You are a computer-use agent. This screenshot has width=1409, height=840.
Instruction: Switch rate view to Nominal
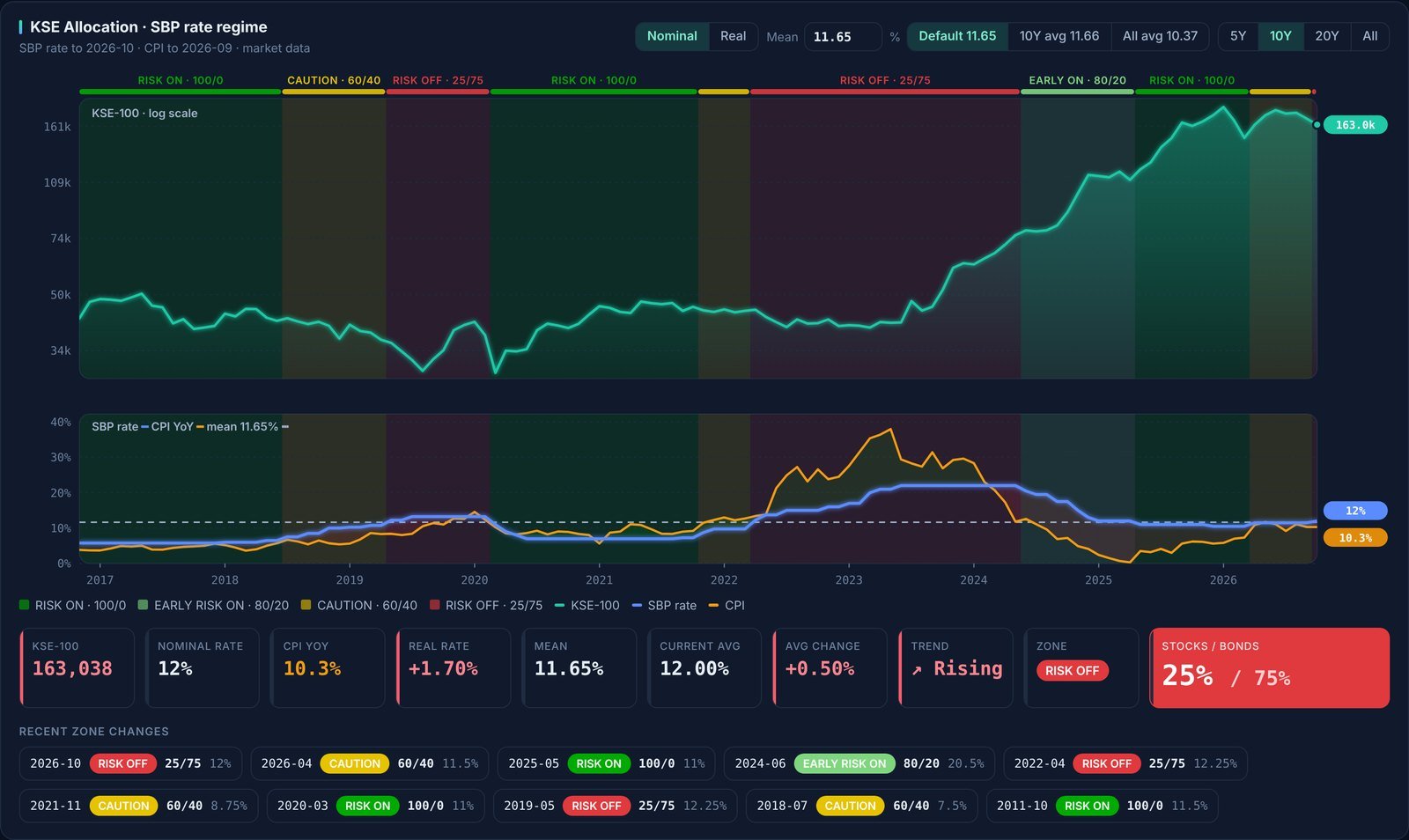(672, 36)
